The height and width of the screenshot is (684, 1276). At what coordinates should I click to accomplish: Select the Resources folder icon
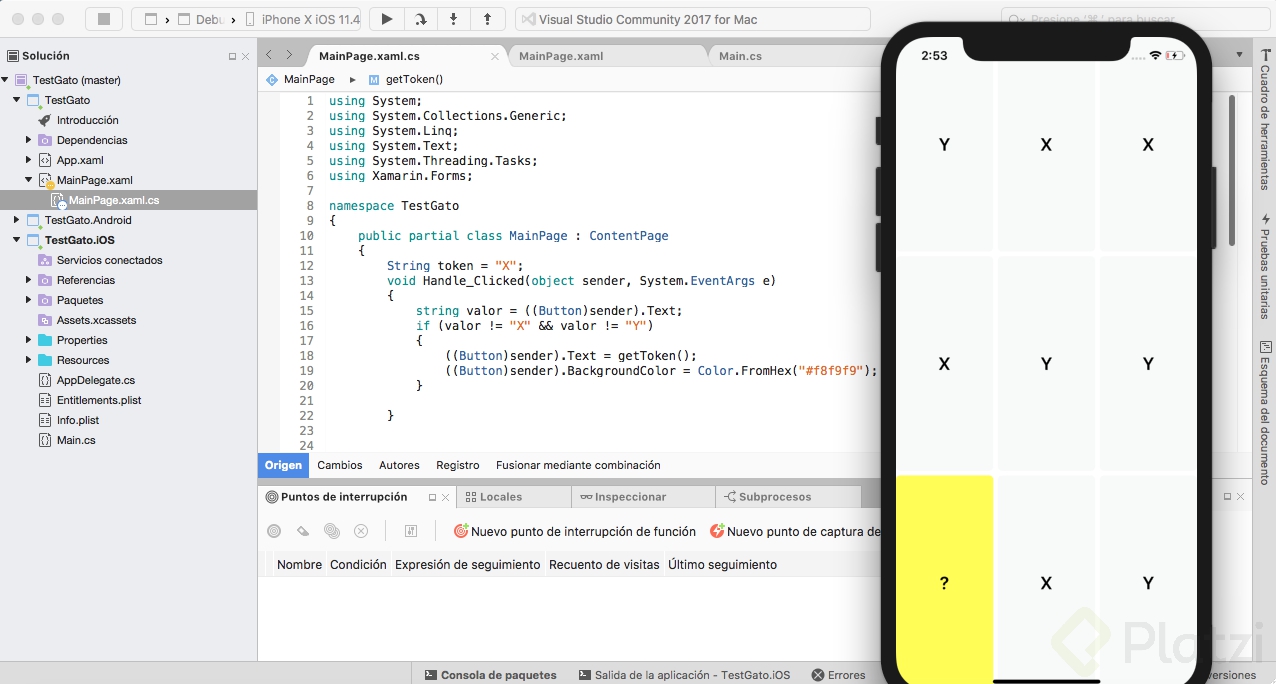[45, 360]
